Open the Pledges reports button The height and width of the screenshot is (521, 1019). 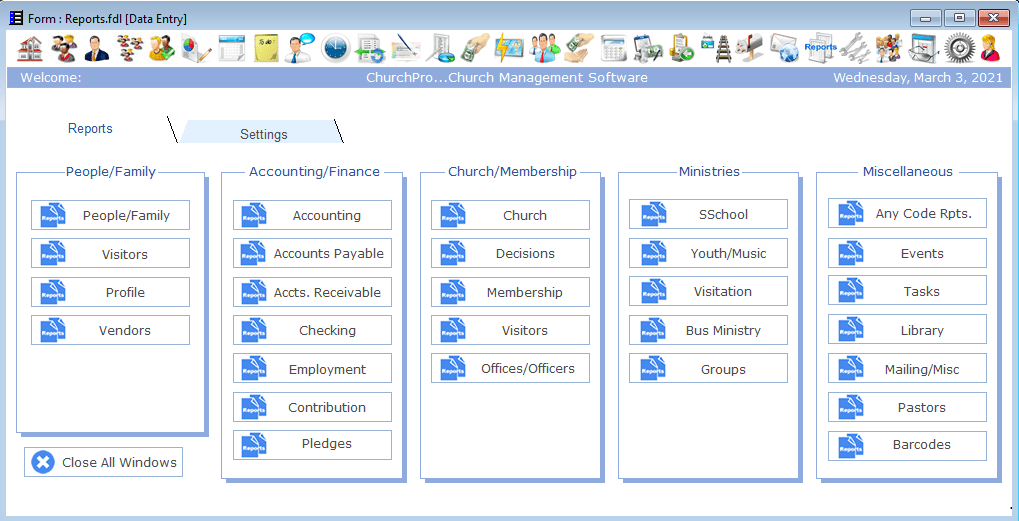point(313,445)
